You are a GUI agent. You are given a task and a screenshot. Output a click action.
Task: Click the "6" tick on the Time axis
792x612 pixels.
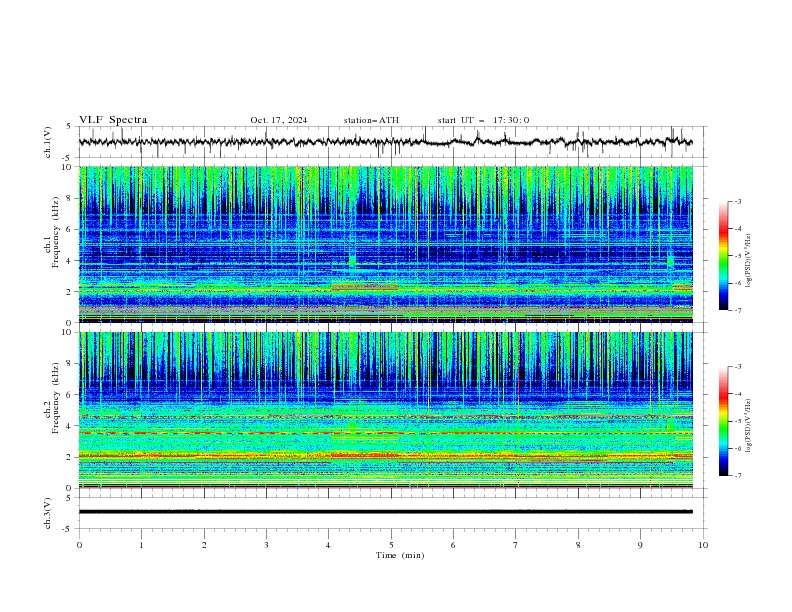[454, 545]
